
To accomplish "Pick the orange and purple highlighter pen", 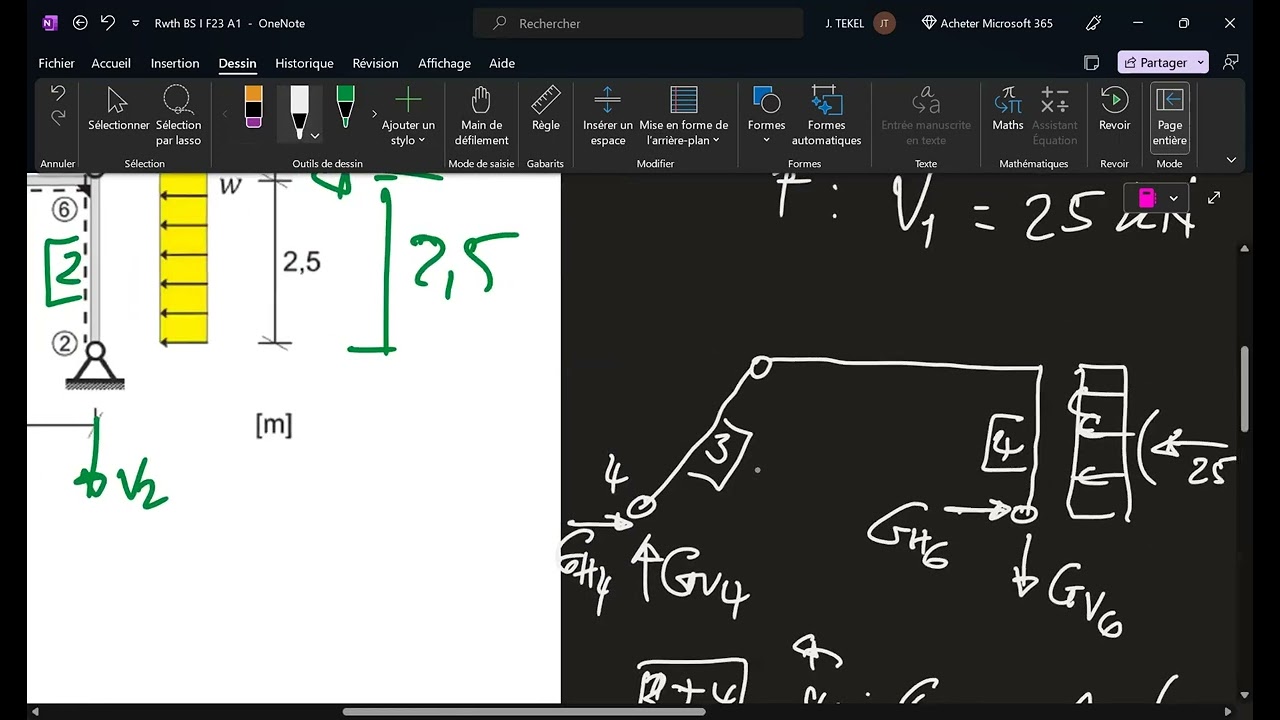I will tap(254, 107).
